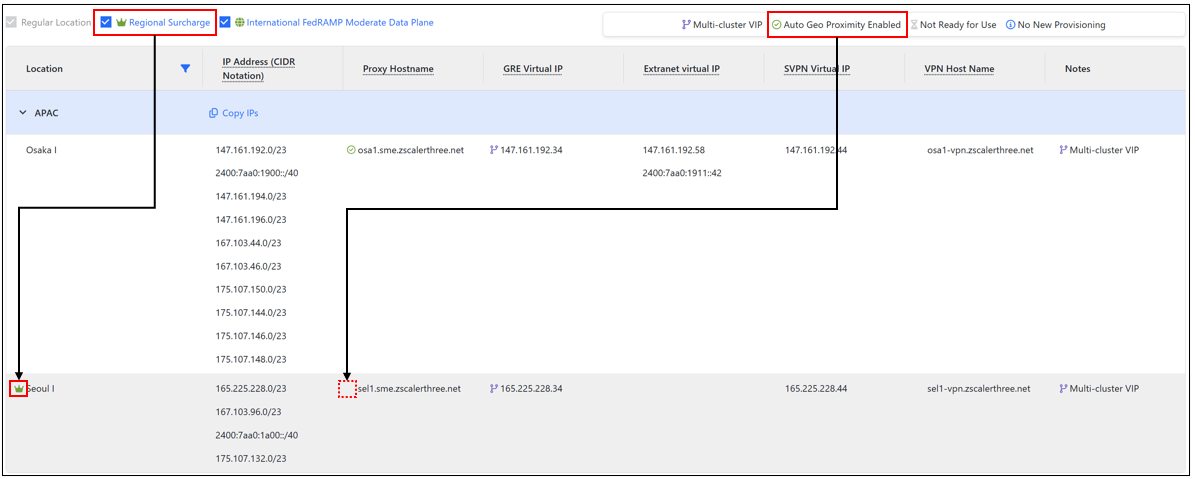The width and height of the screenshot is (1195, 479).
Task: Click the IP 167.103.44.0/23
Action: coord(248,243)
